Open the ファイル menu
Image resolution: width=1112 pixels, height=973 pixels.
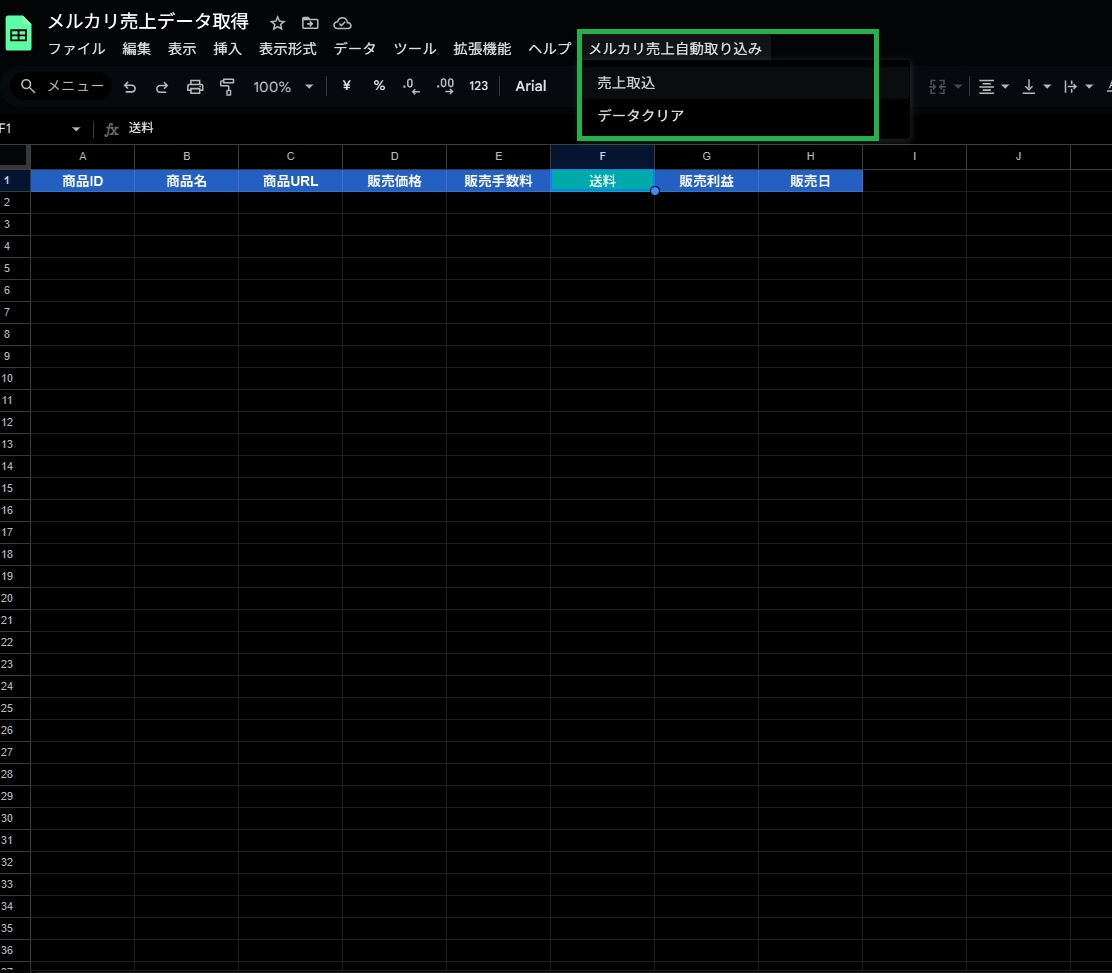77,49
